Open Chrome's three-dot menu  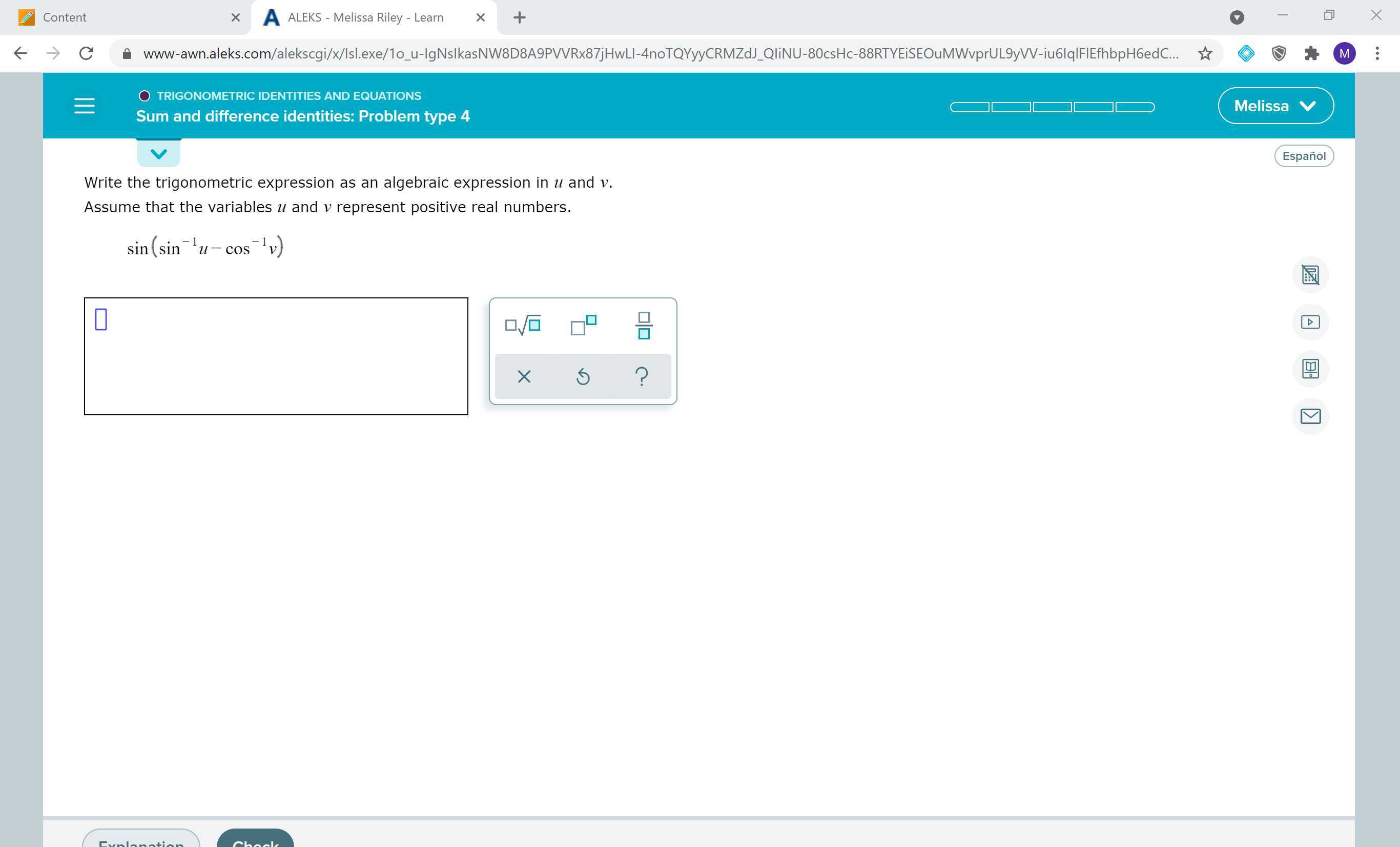point(1377,53)
